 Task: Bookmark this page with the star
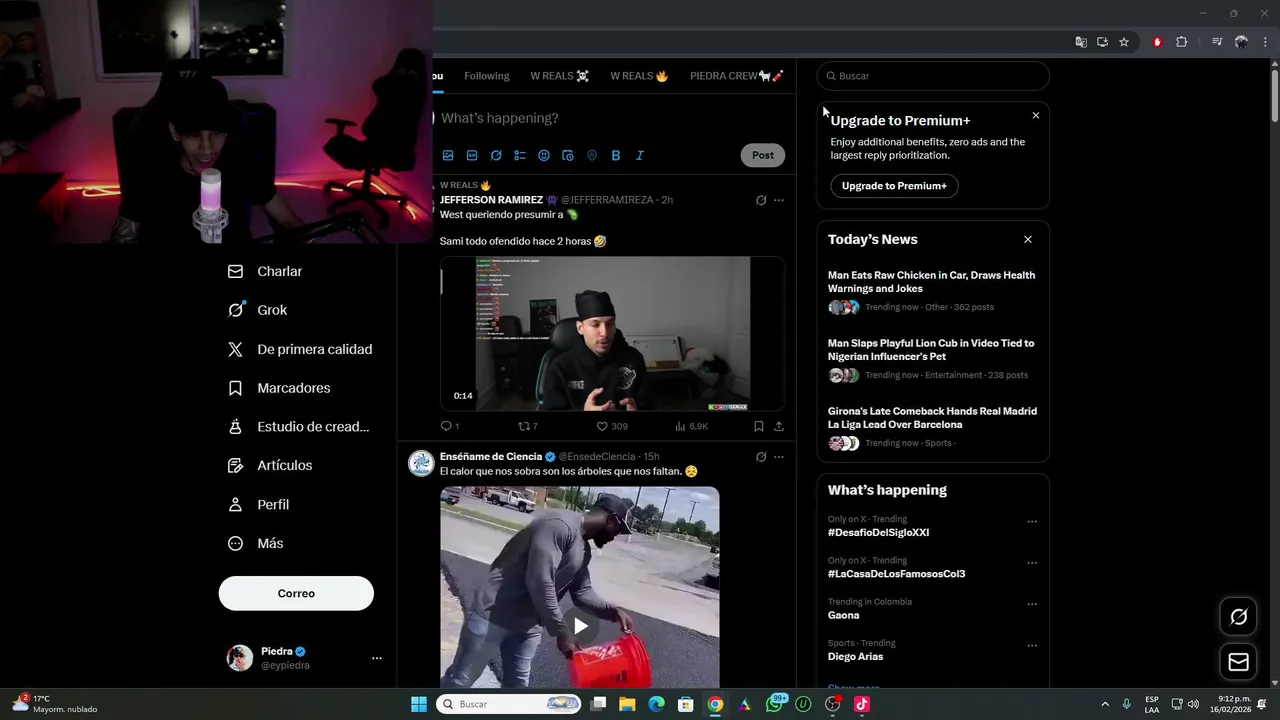tap(1124, 42)
